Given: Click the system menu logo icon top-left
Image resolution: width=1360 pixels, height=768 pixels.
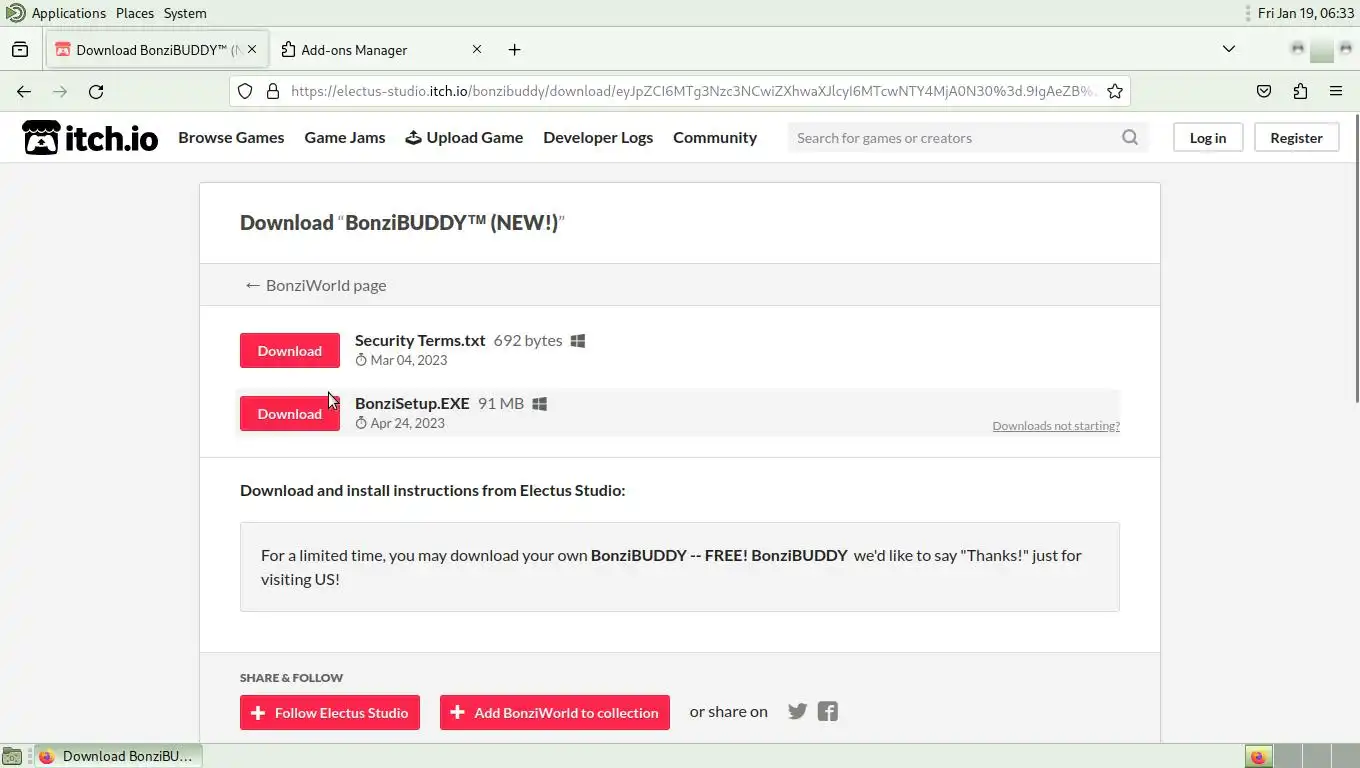Looking at the screenshot, I should coord(14,13).
